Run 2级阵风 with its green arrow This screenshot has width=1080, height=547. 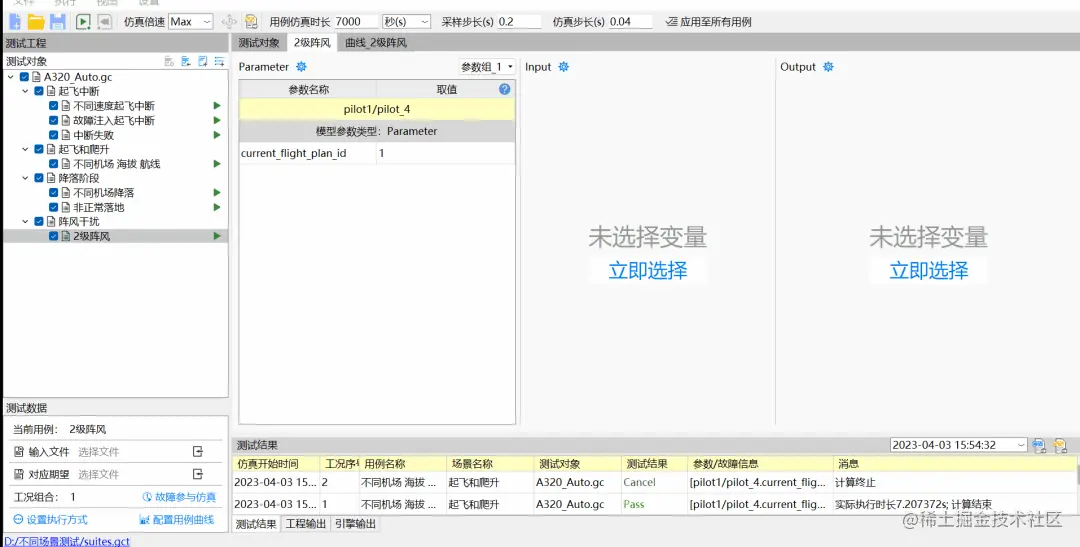(217, 236)
